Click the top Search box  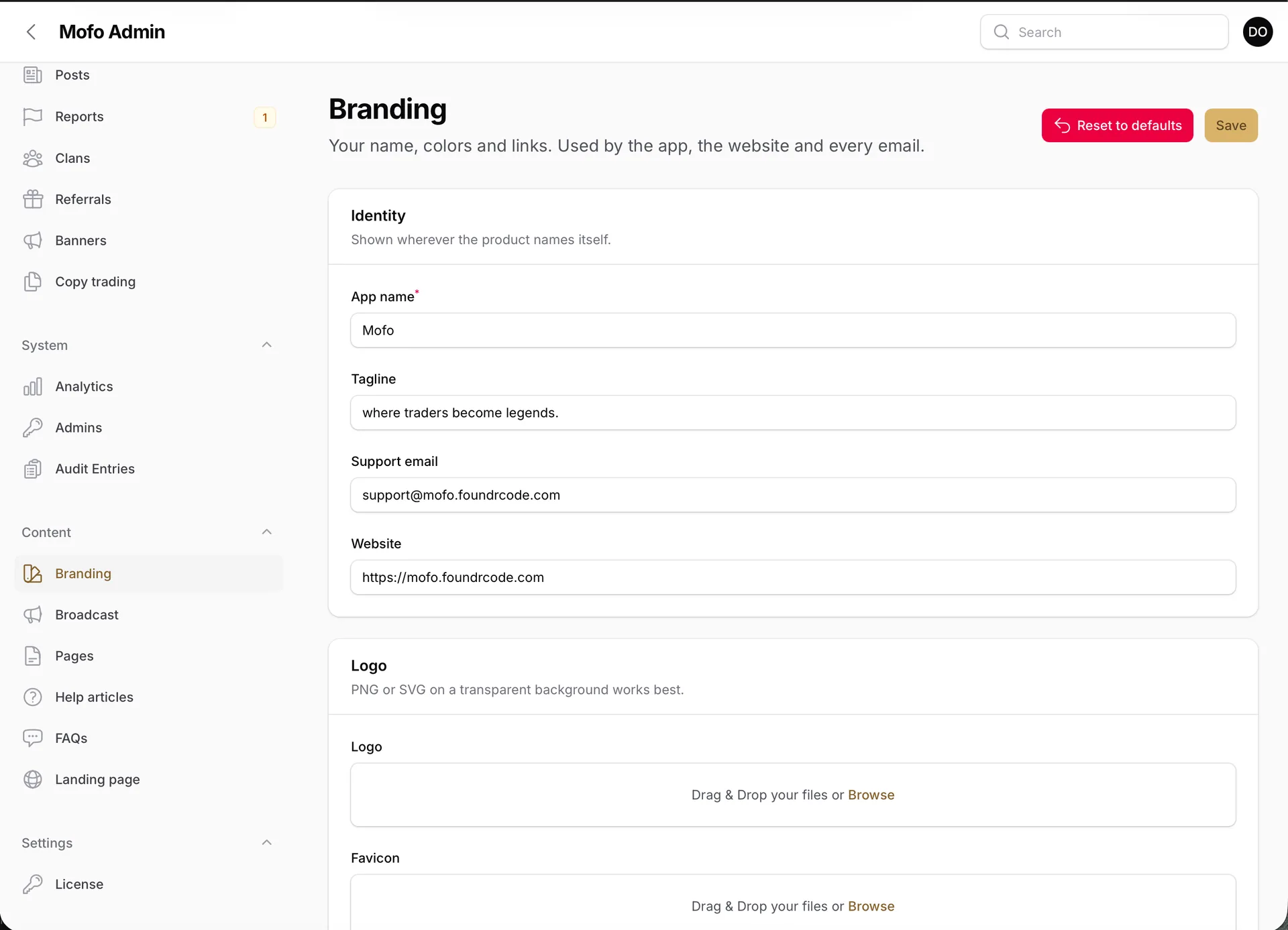pos(1104,32)
